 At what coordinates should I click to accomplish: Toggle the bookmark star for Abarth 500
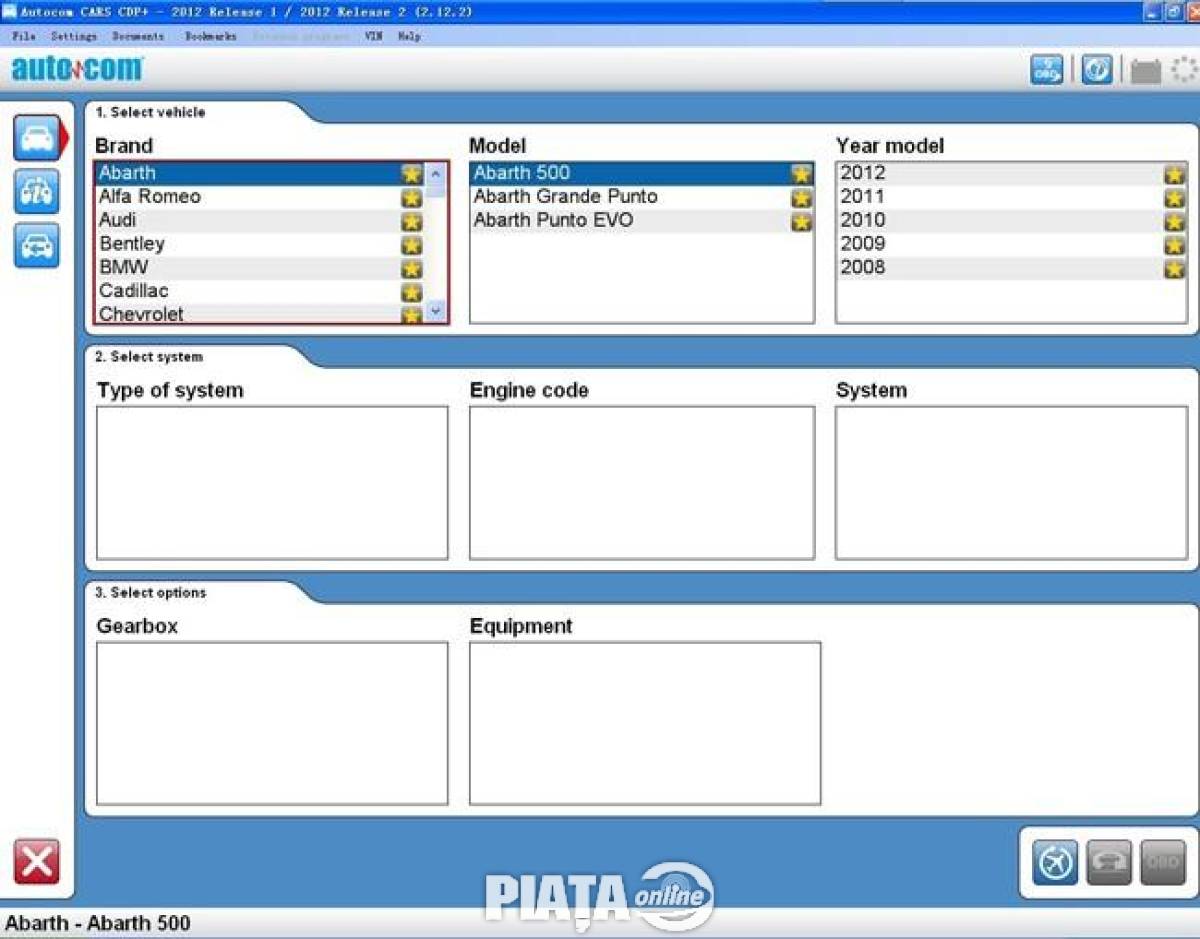tap(802, 174)
